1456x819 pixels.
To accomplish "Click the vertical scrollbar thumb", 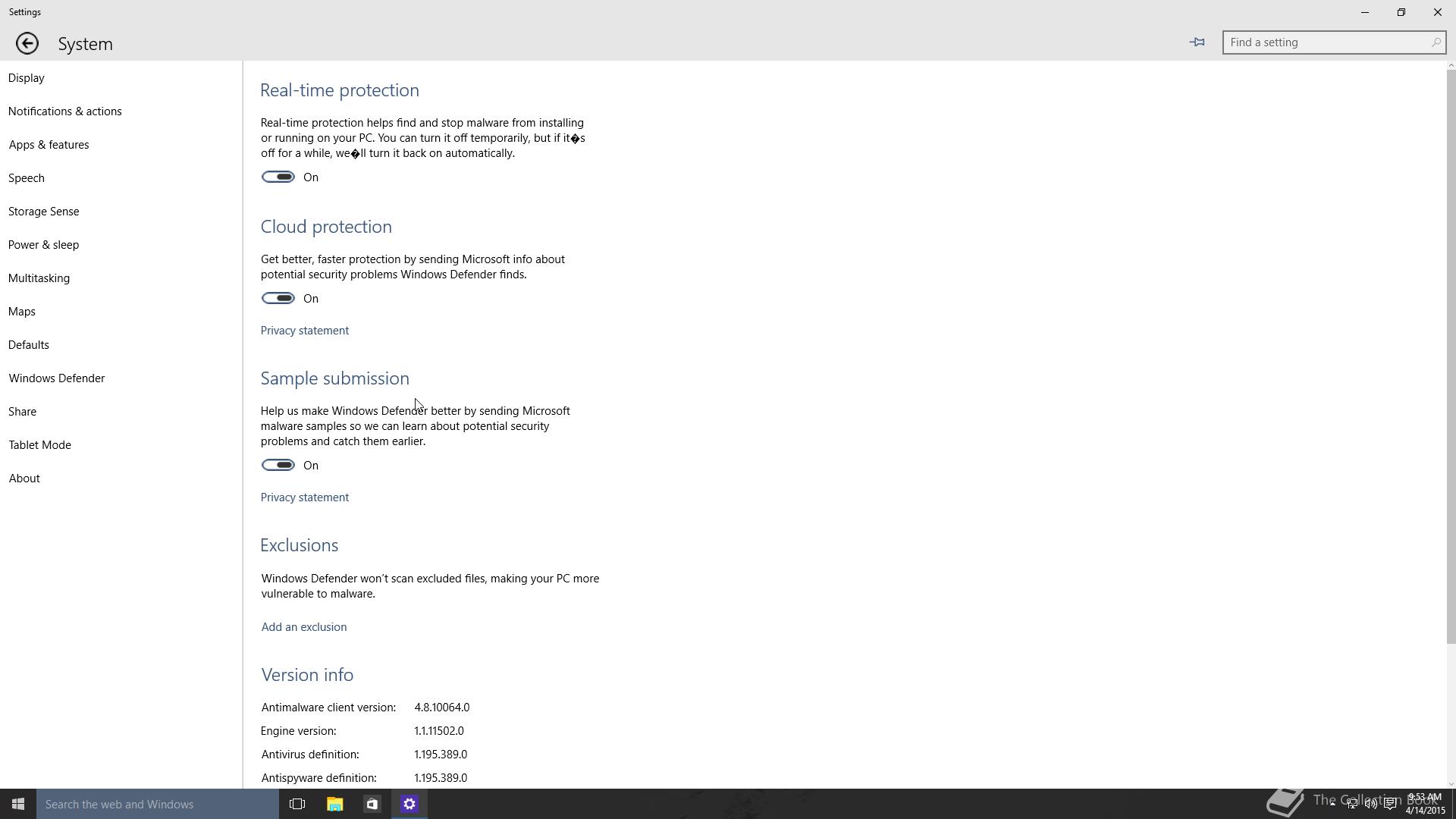I will tap(1451, 356).
